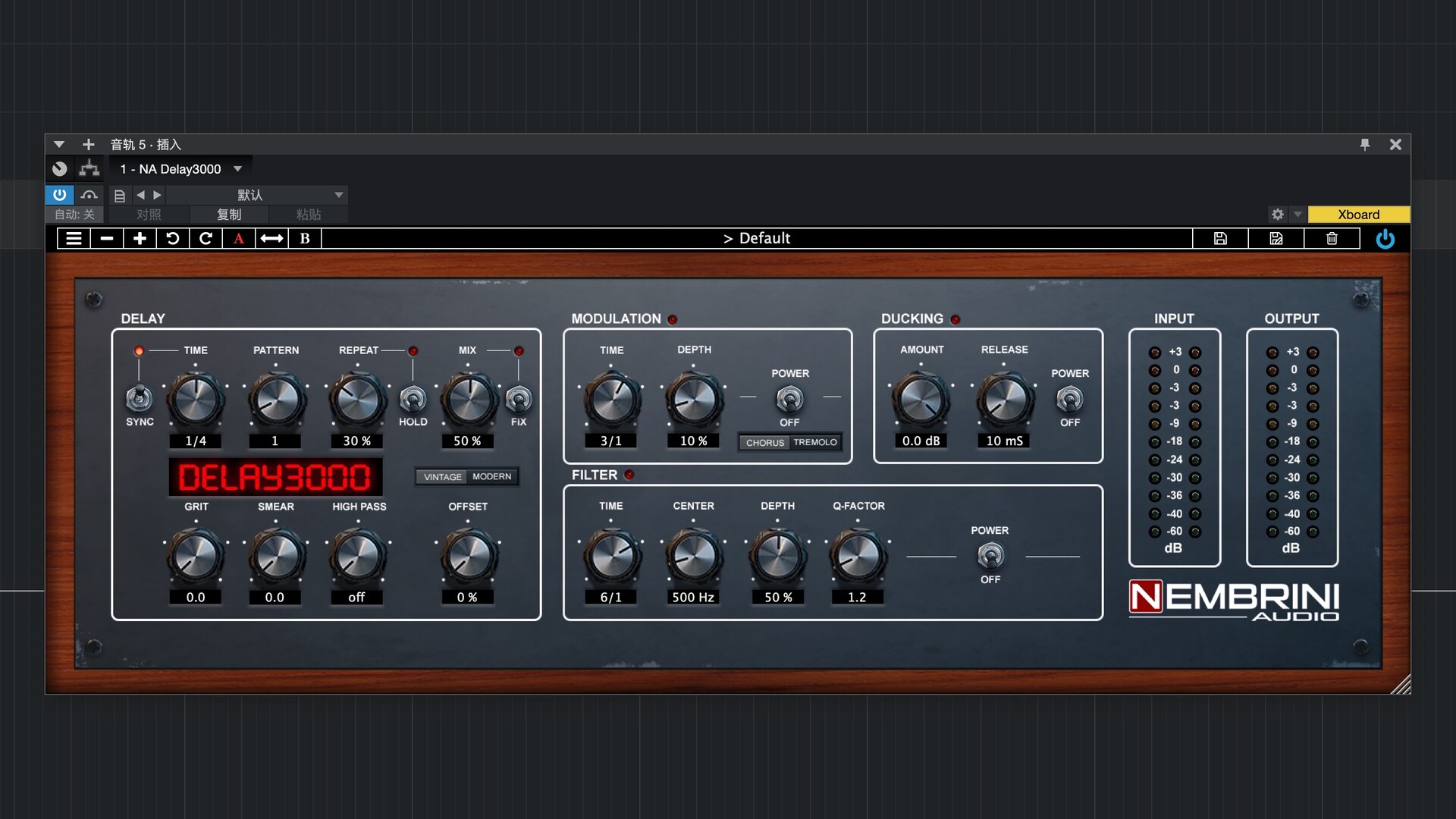The image size is (1456, 819).
Task: Toggle the Modulation POWER switch
Action: coord(789,398)
